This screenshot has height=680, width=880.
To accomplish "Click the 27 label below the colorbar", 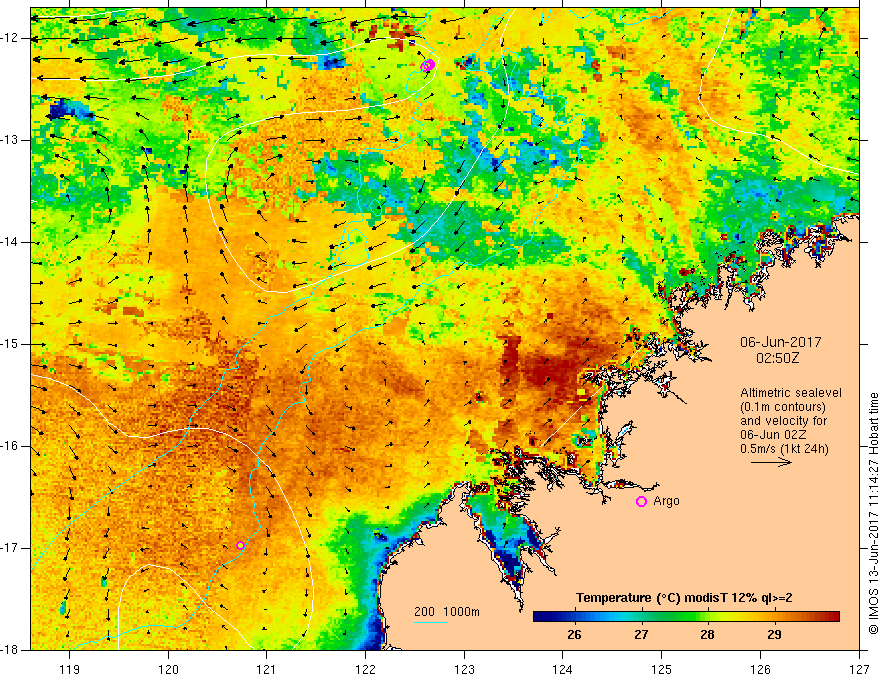I will tap(641, 635).
